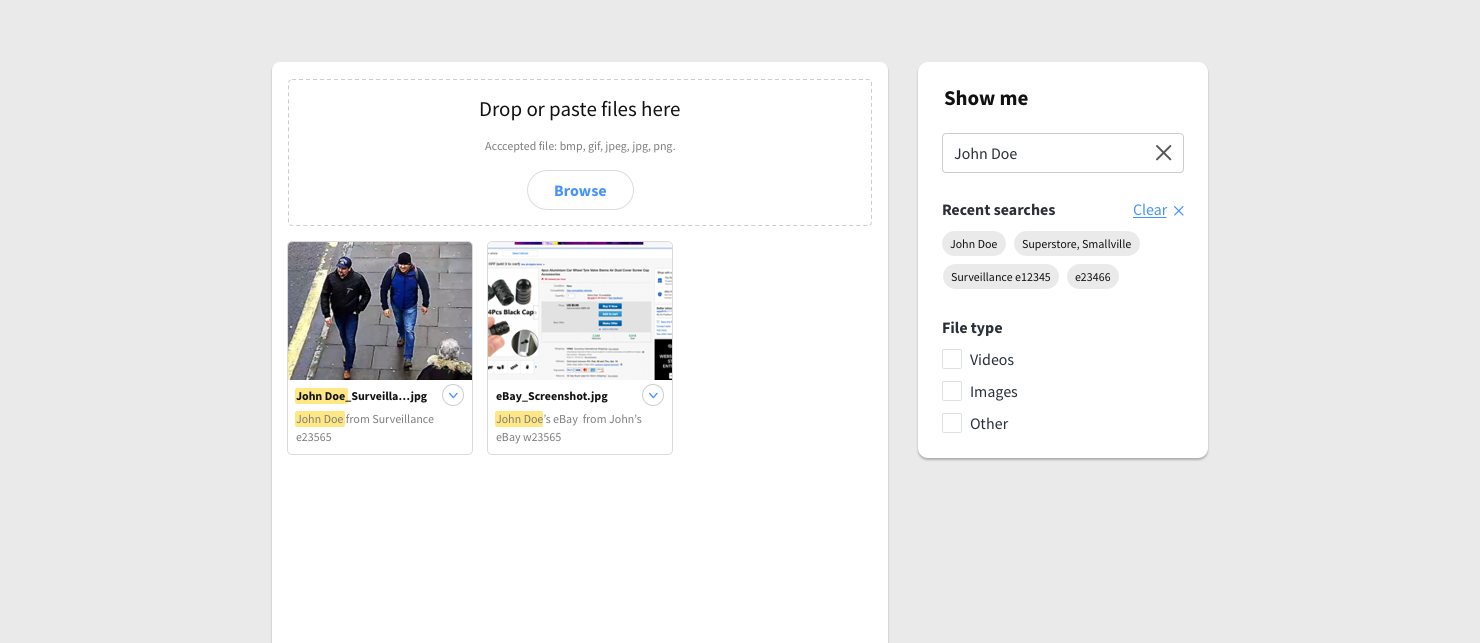Viewport: 1480px width, 643px height.
Task: Expand details for eBay_Screenshot.jpg
Action: click(x=653, y=395)
